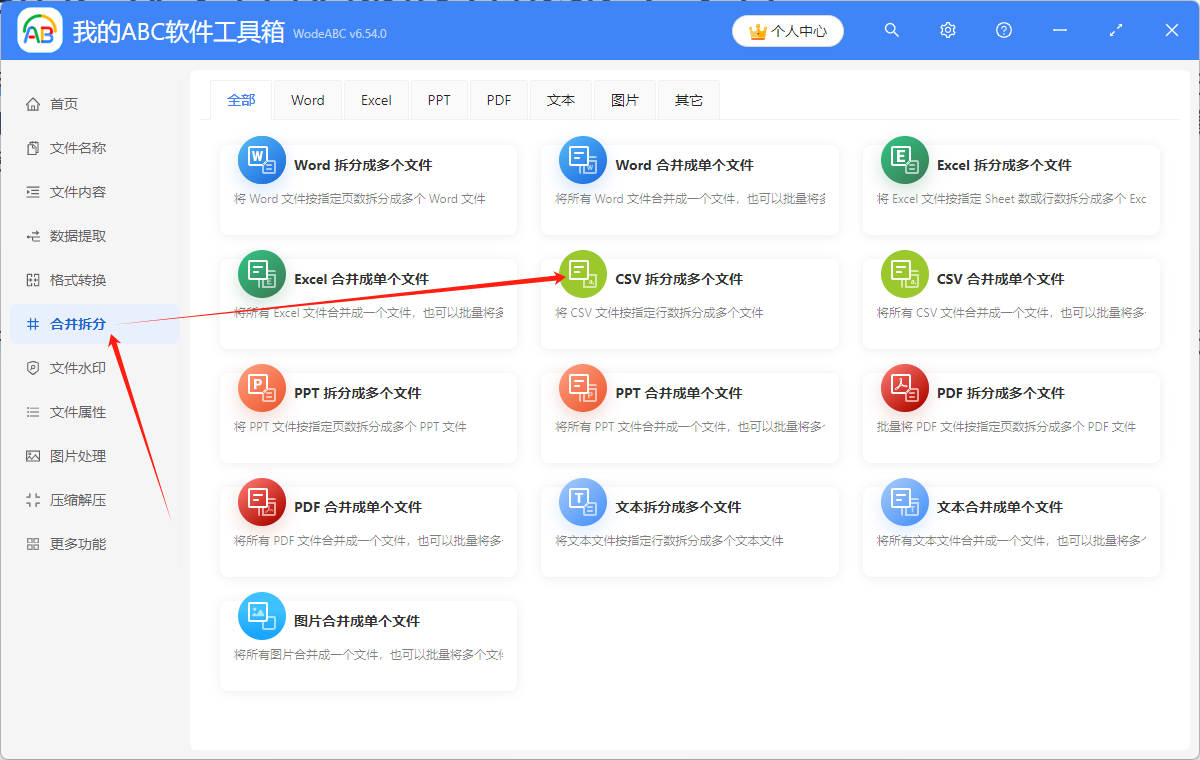The image size is (1200, 760).
Task: Switch to the PDF tab
Action: [x=498, y=100]
